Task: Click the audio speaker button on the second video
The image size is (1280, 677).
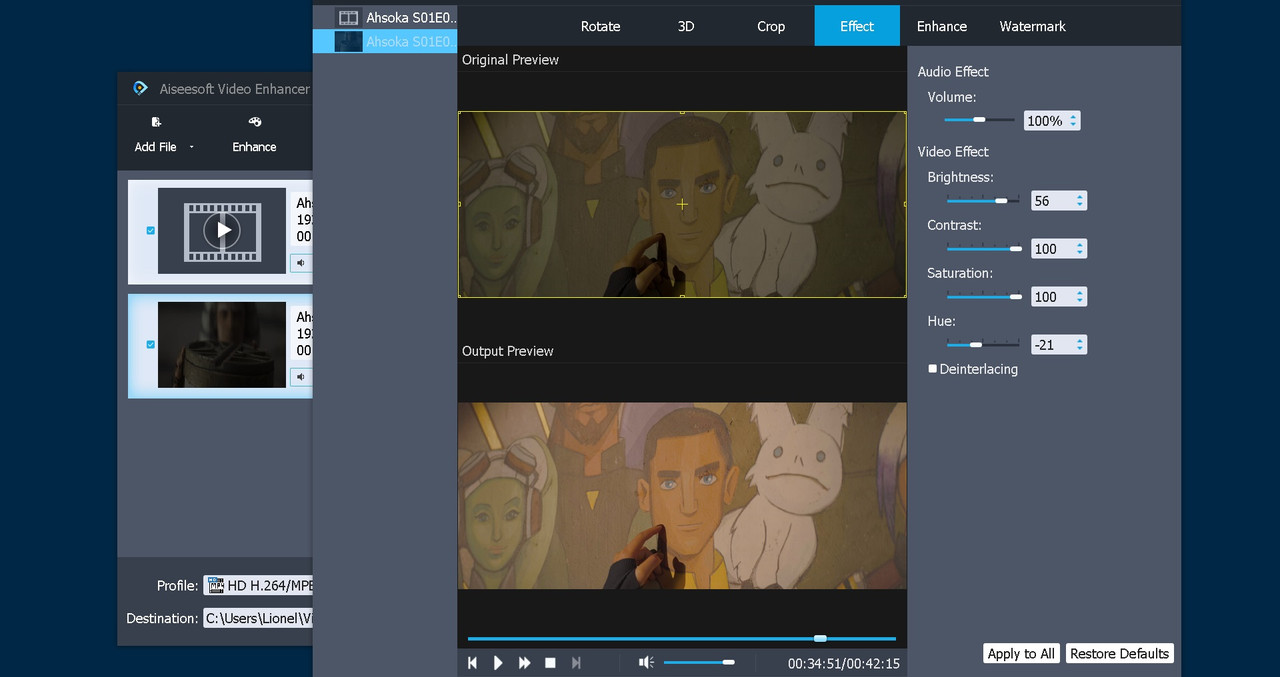Action: tap(300, 377)
